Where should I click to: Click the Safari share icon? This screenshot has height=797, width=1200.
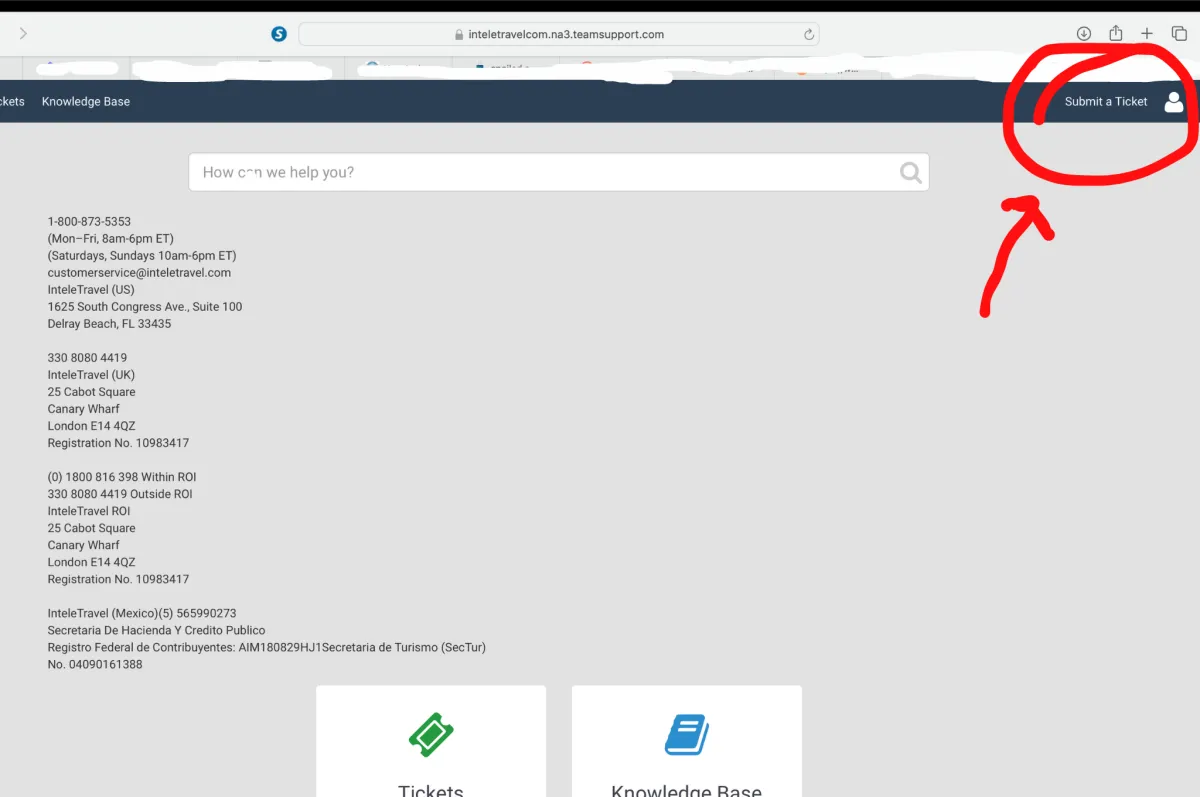(x=1115, y=33)
